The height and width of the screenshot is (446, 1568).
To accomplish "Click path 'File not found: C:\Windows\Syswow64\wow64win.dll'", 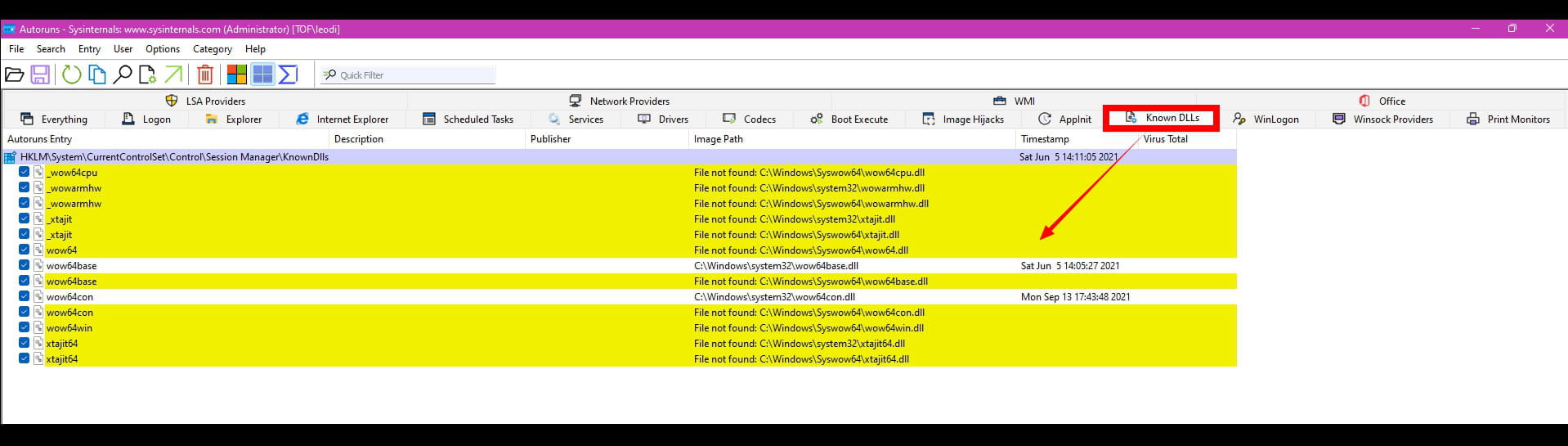I will pyautogui.click(x=809, y=328).
